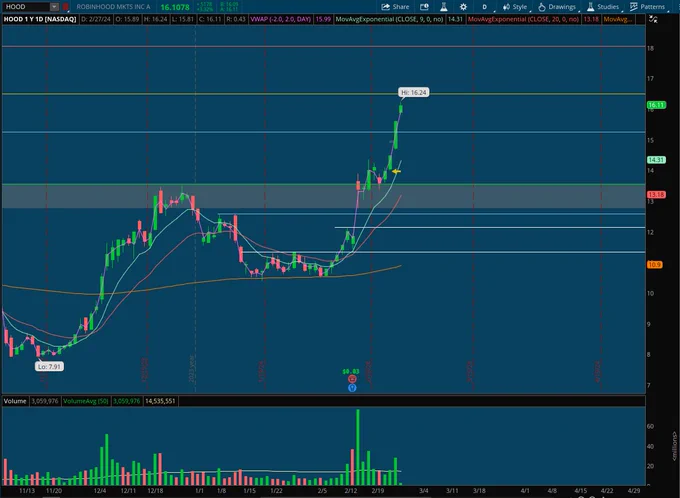Image resolution: width=680 pixels, height=498 pixels.
Task: Click the red earnings event marker below $0.03
Action: click(352, 379)
